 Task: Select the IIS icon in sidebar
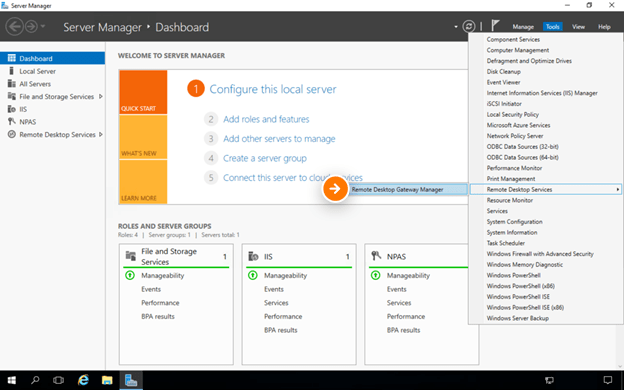coord(12,109)
